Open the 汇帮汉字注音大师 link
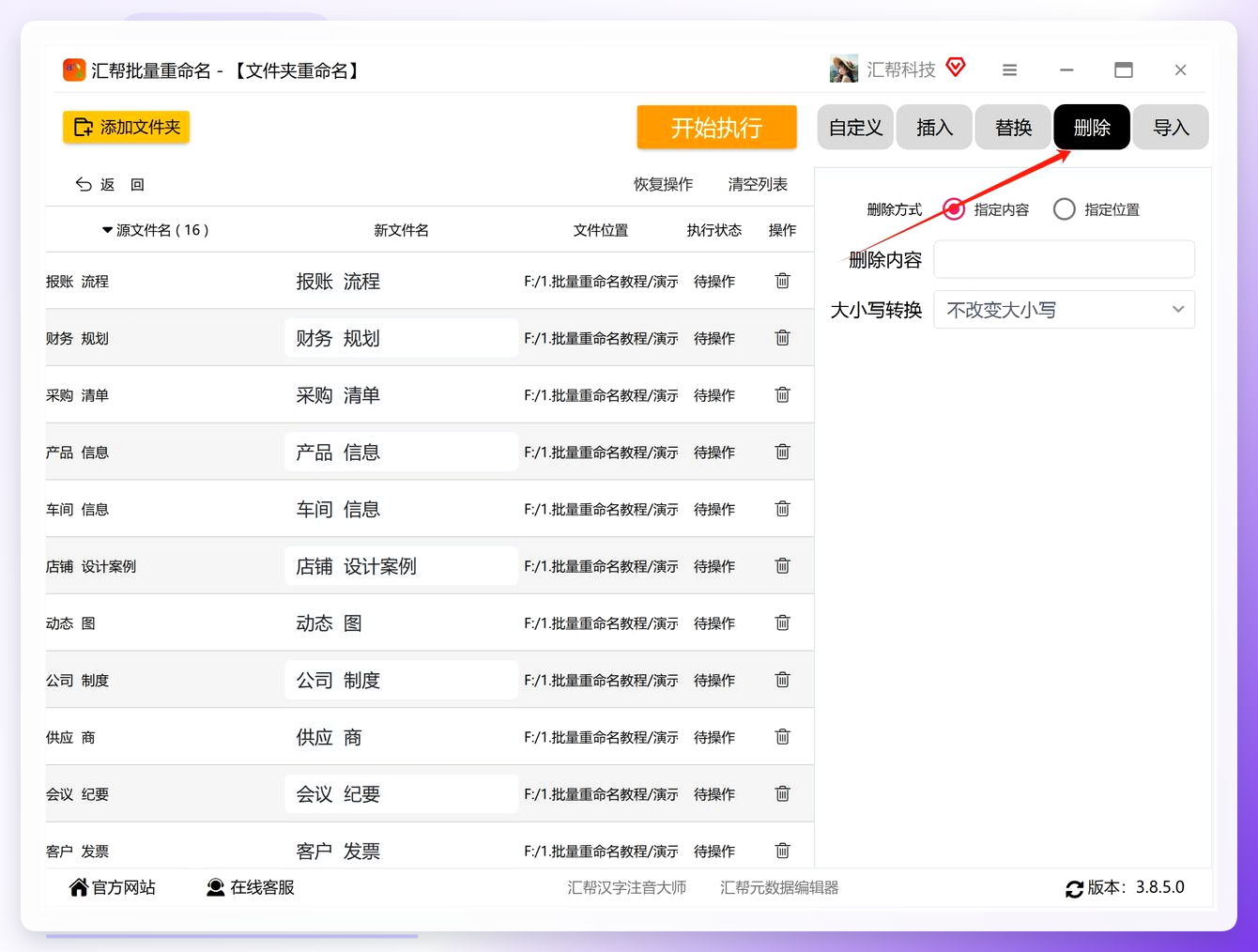Viewport: 1258px width, 952px height. click(626, 887)
